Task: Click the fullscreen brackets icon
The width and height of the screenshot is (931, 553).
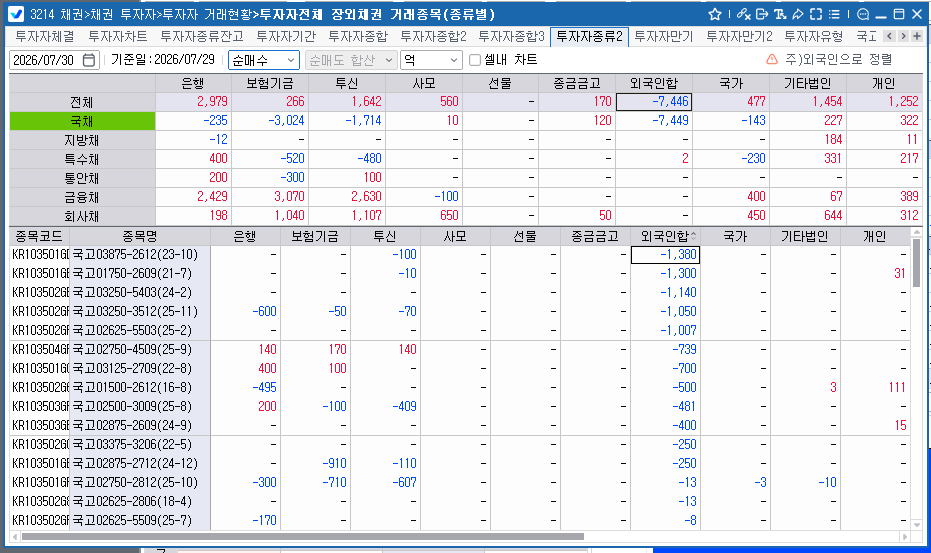Action: coord(816,14)
